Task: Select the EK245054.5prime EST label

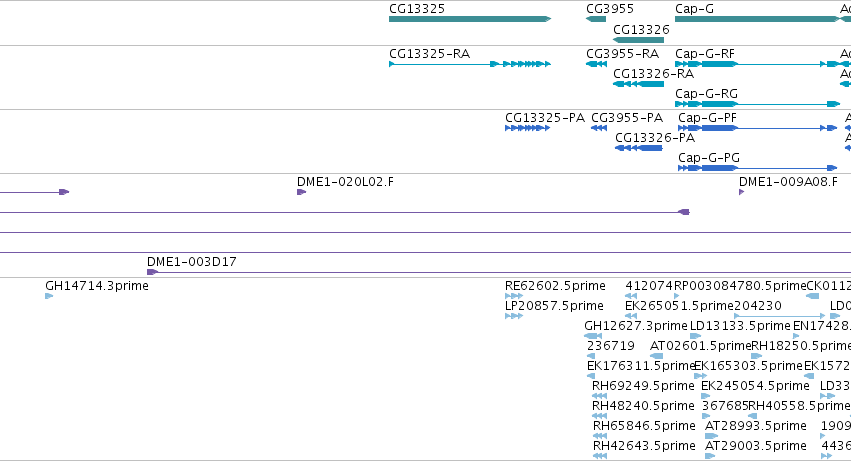Action: (x=755, y=386)
